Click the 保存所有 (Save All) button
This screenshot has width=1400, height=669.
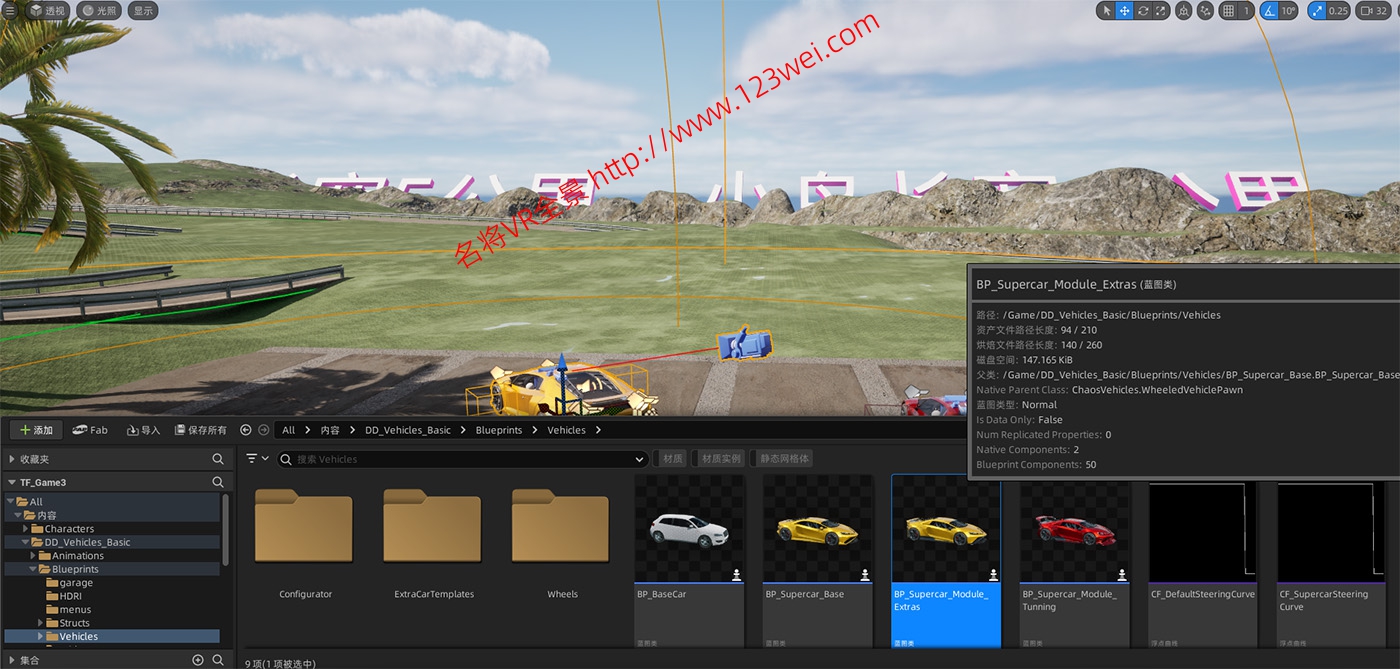pyautogui.click(x=200, y=430)
